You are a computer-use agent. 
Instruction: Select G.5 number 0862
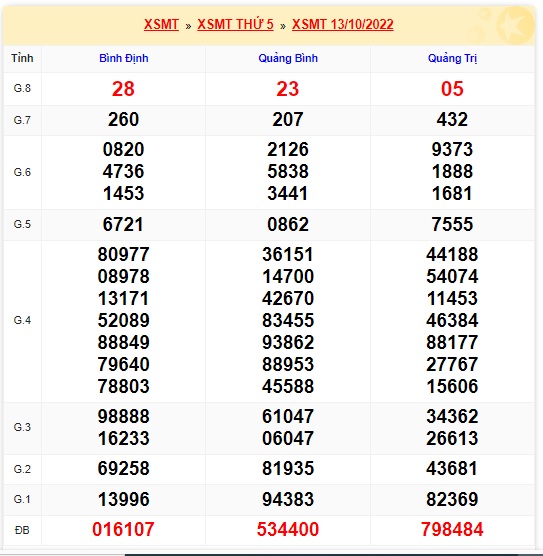[288, 224]
